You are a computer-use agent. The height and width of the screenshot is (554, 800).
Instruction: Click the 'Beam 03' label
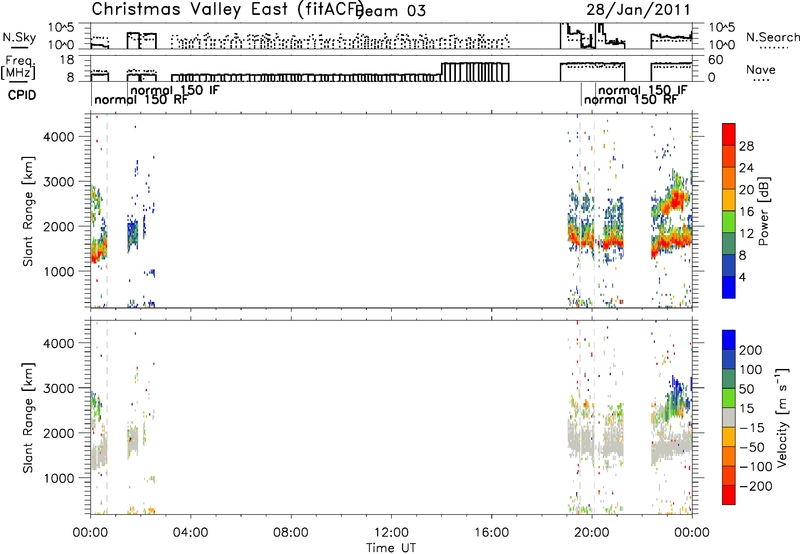click(x=391, y=11)
